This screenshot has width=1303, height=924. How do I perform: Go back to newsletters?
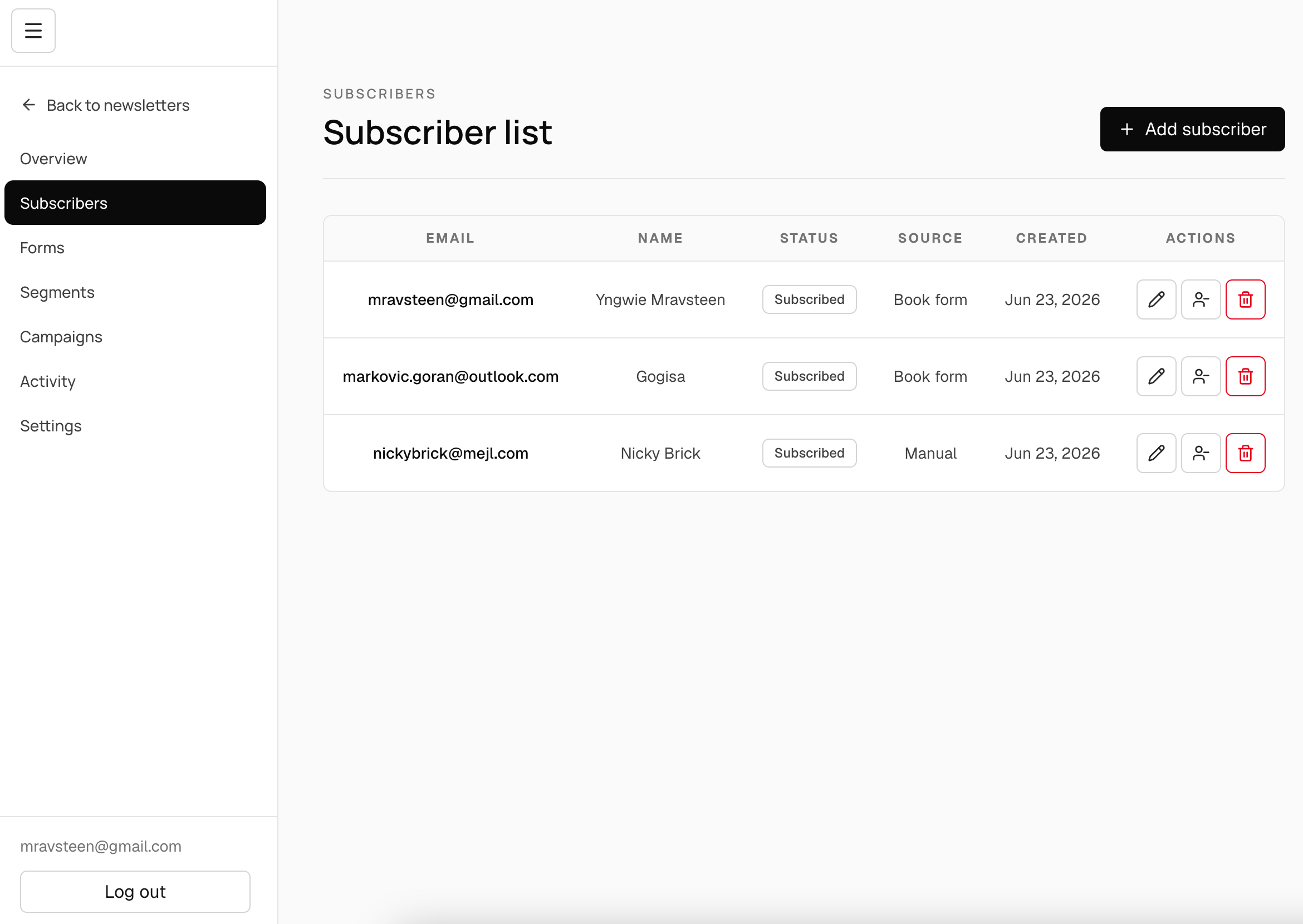click(x=106, y=105)
